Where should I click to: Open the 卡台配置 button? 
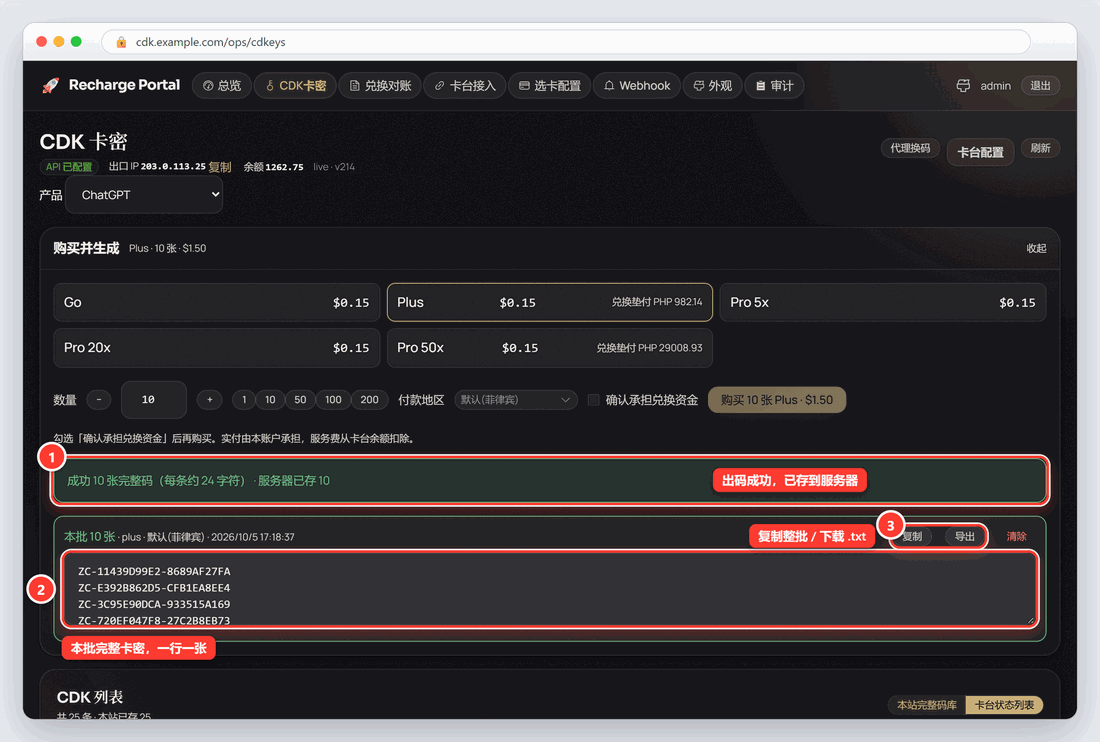click(x=980, y=152)
